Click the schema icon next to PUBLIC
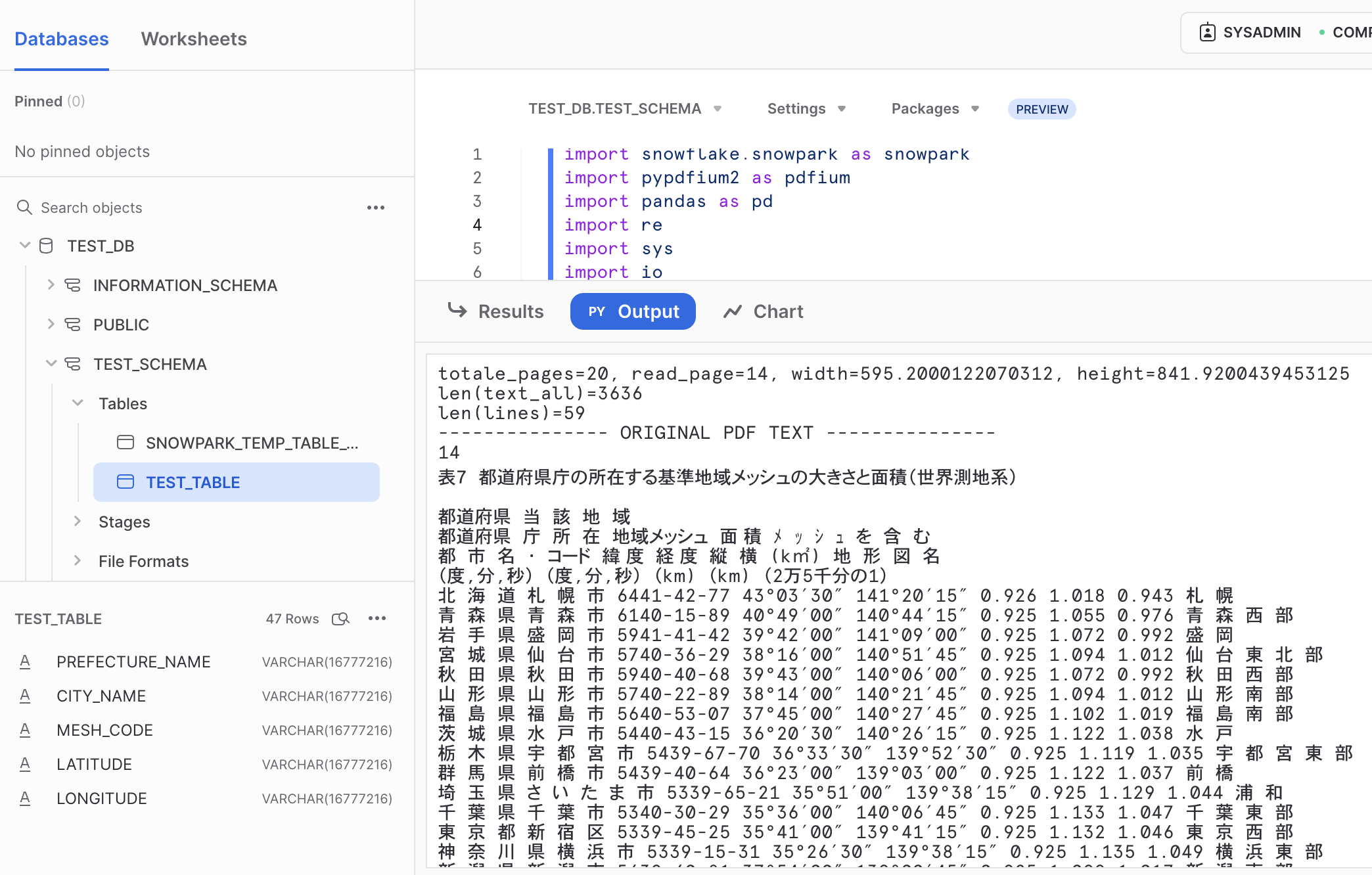 [72, 324]
